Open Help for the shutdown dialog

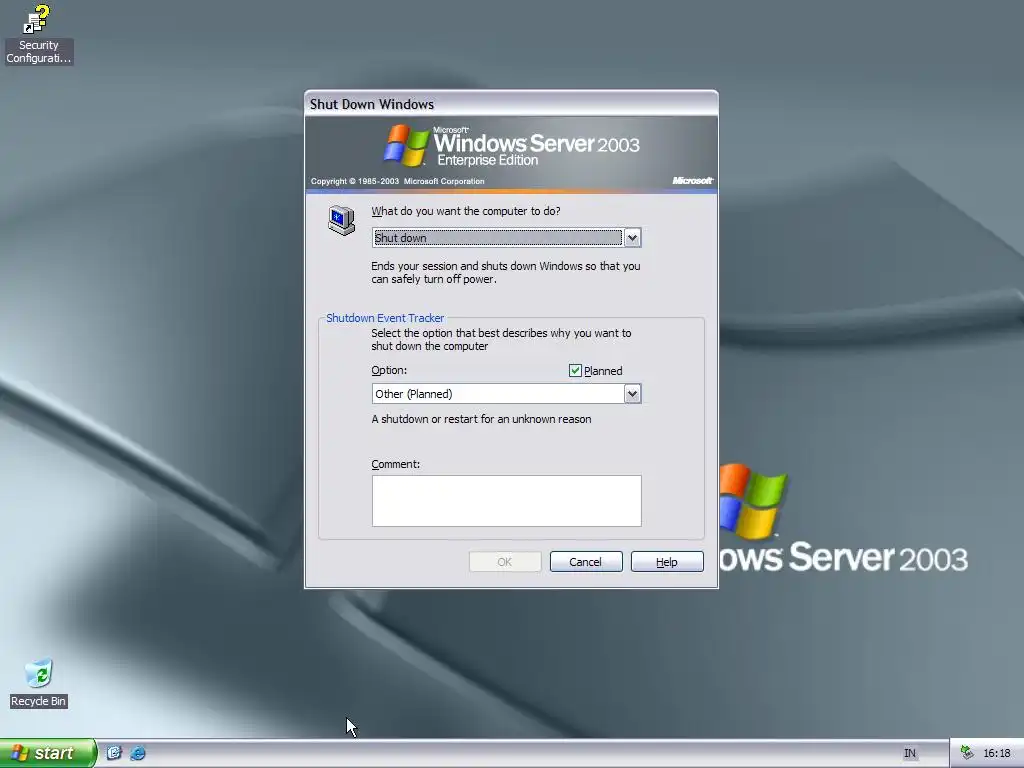(667, 562)
